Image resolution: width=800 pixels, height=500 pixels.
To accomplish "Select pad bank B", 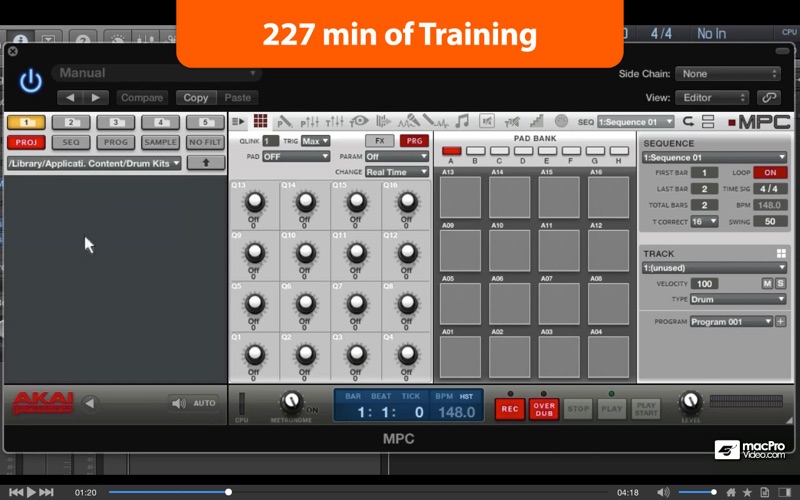I will tap(475, 151).
